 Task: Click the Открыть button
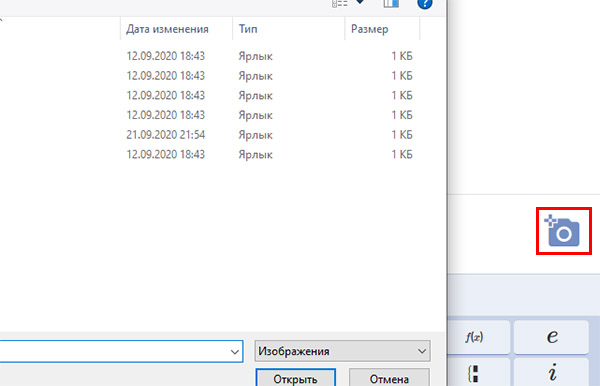296,378
